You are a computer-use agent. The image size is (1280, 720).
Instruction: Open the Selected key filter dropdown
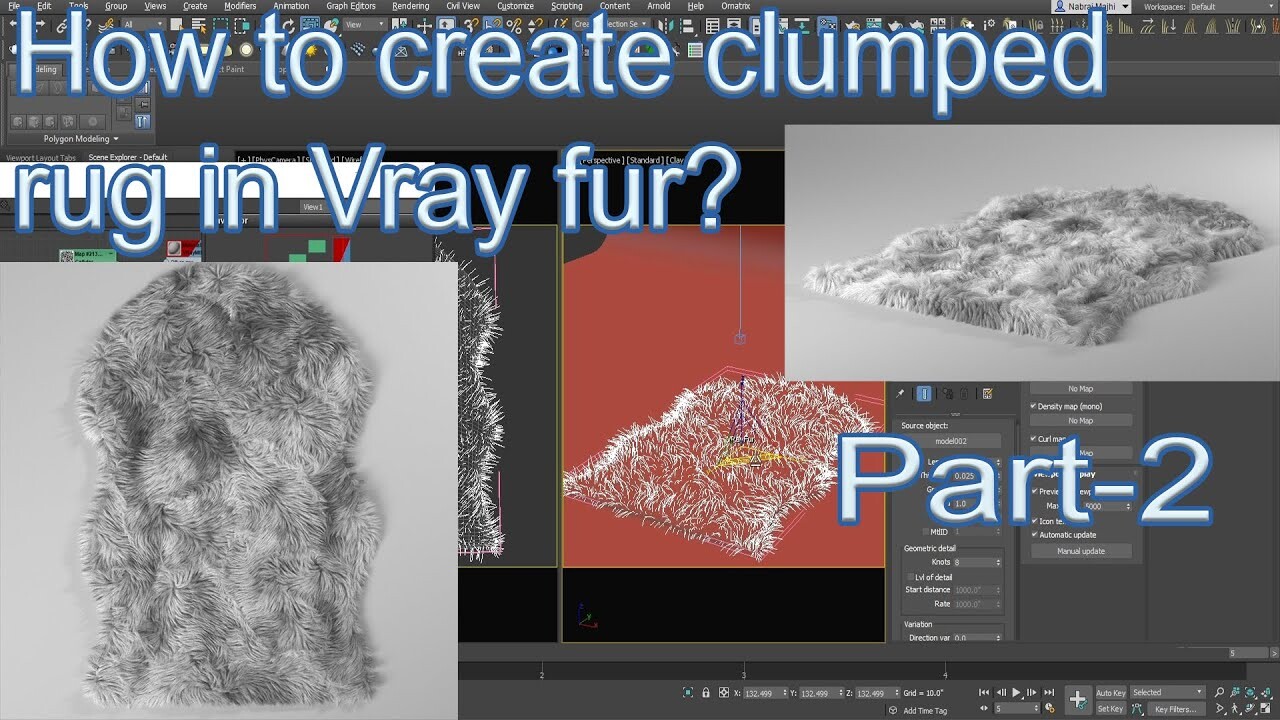pyautogui.click(x=1167, y=691)
